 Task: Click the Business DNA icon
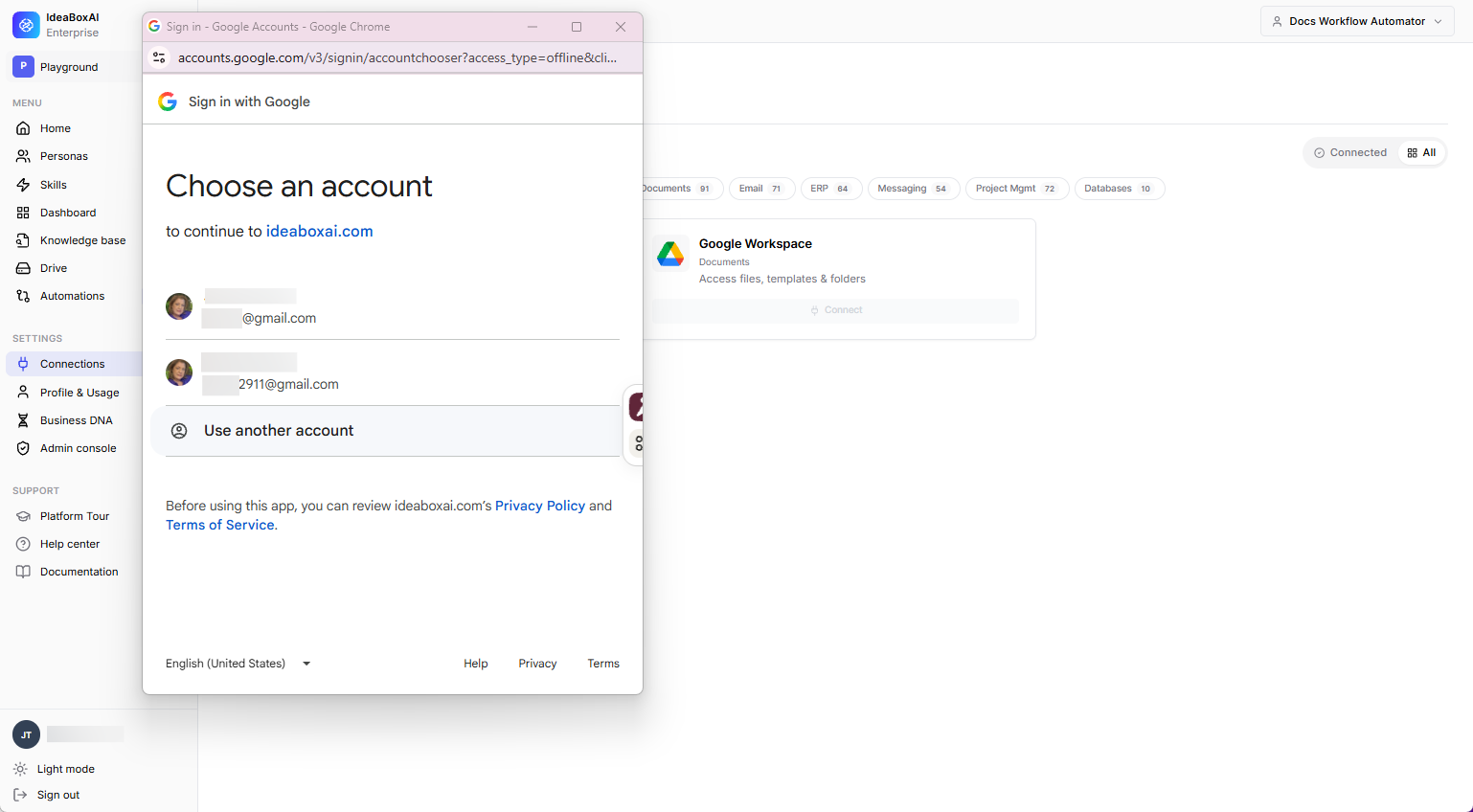coord(23,420)
